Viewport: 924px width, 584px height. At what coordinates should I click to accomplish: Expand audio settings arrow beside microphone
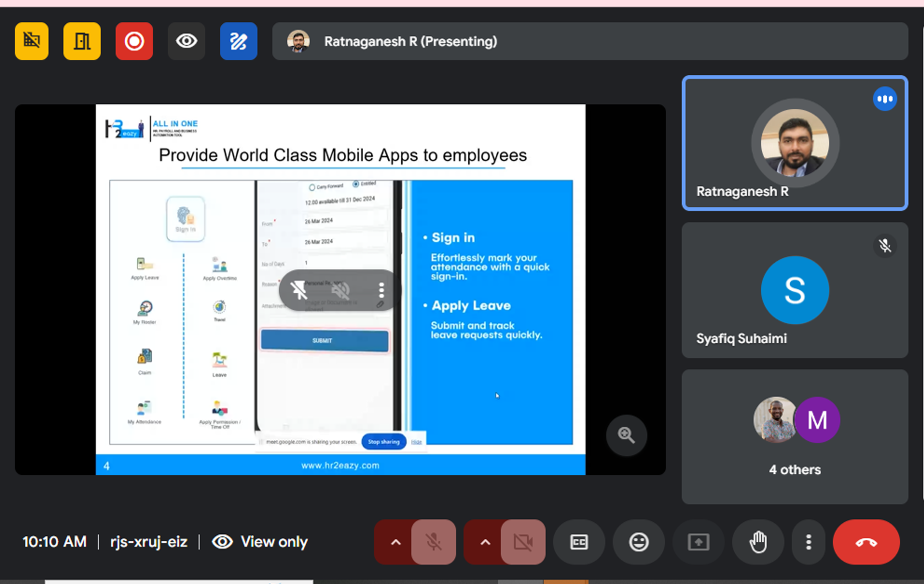click(x=396, y=542)
